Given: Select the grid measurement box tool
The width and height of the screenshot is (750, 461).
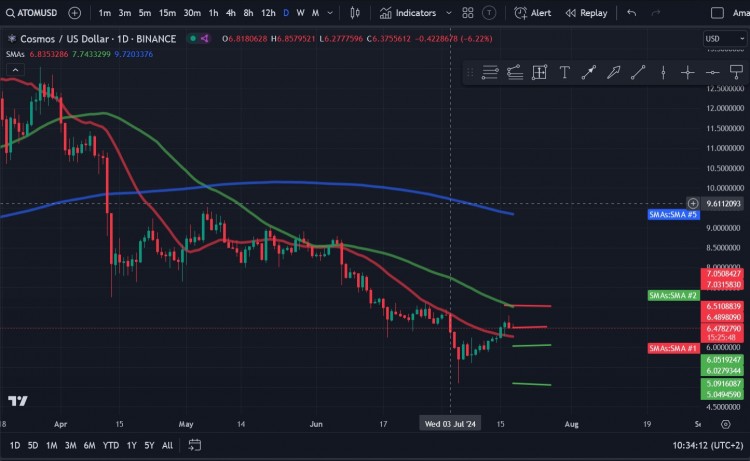Looking at the screenshot, I should [x=539, y=72].
